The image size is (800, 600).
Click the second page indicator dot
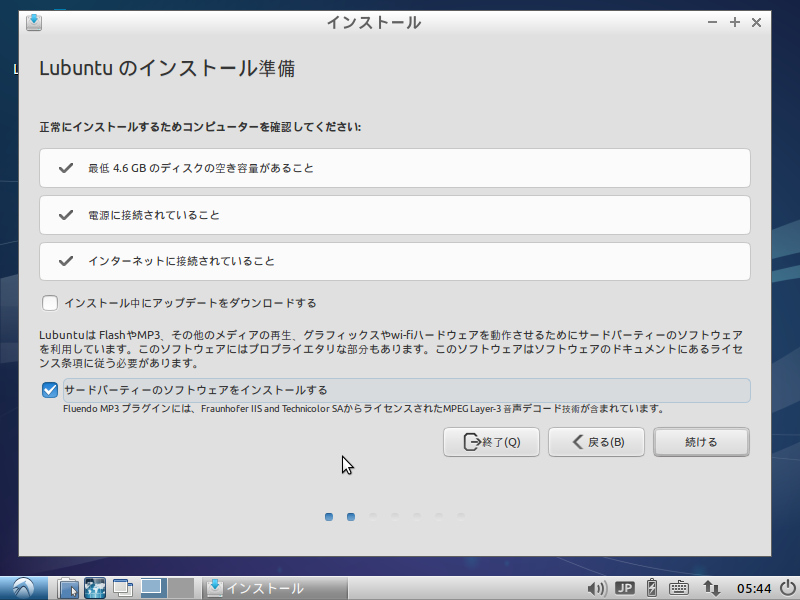pyautogui.click(x=351, y=517)
